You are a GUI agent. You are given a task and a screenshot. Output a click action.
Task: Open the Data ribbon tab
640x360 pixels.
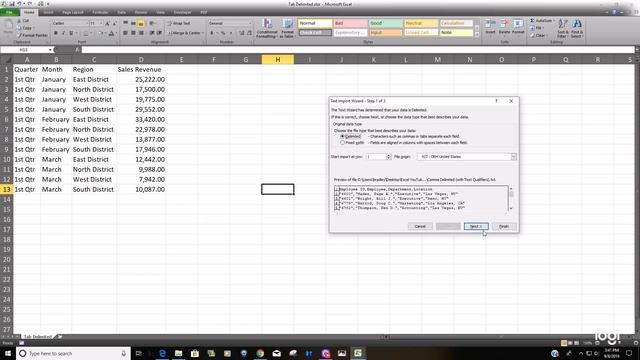pos(121,12)
